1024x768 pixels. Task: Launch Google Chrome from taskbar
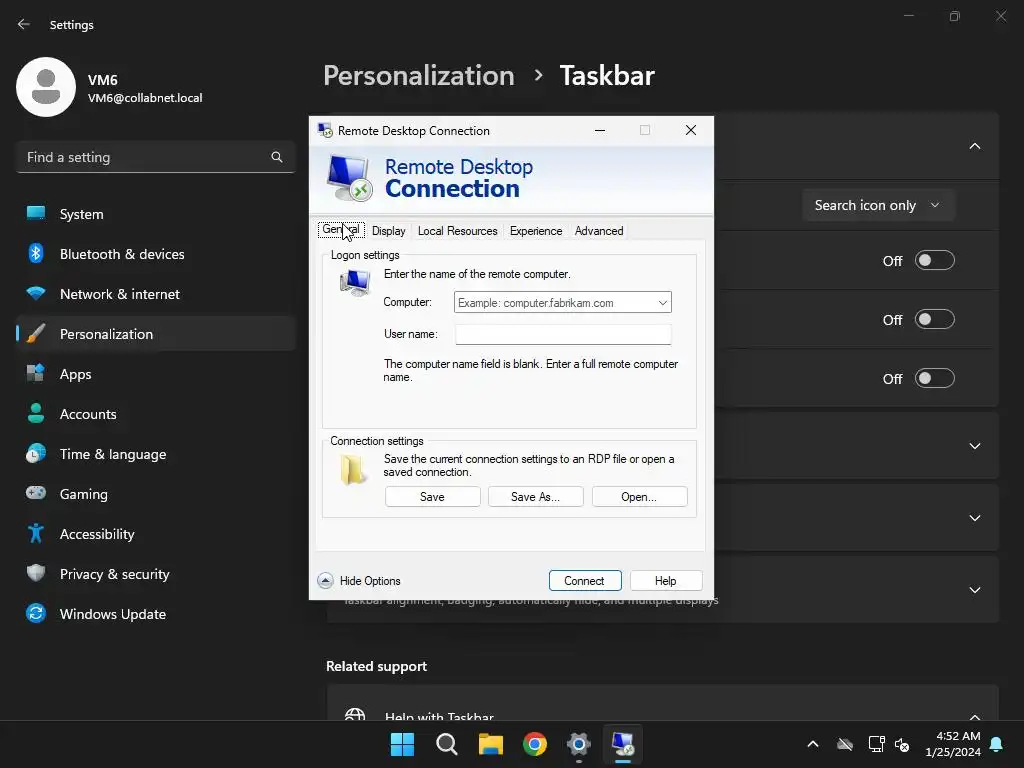coord(535,744)
